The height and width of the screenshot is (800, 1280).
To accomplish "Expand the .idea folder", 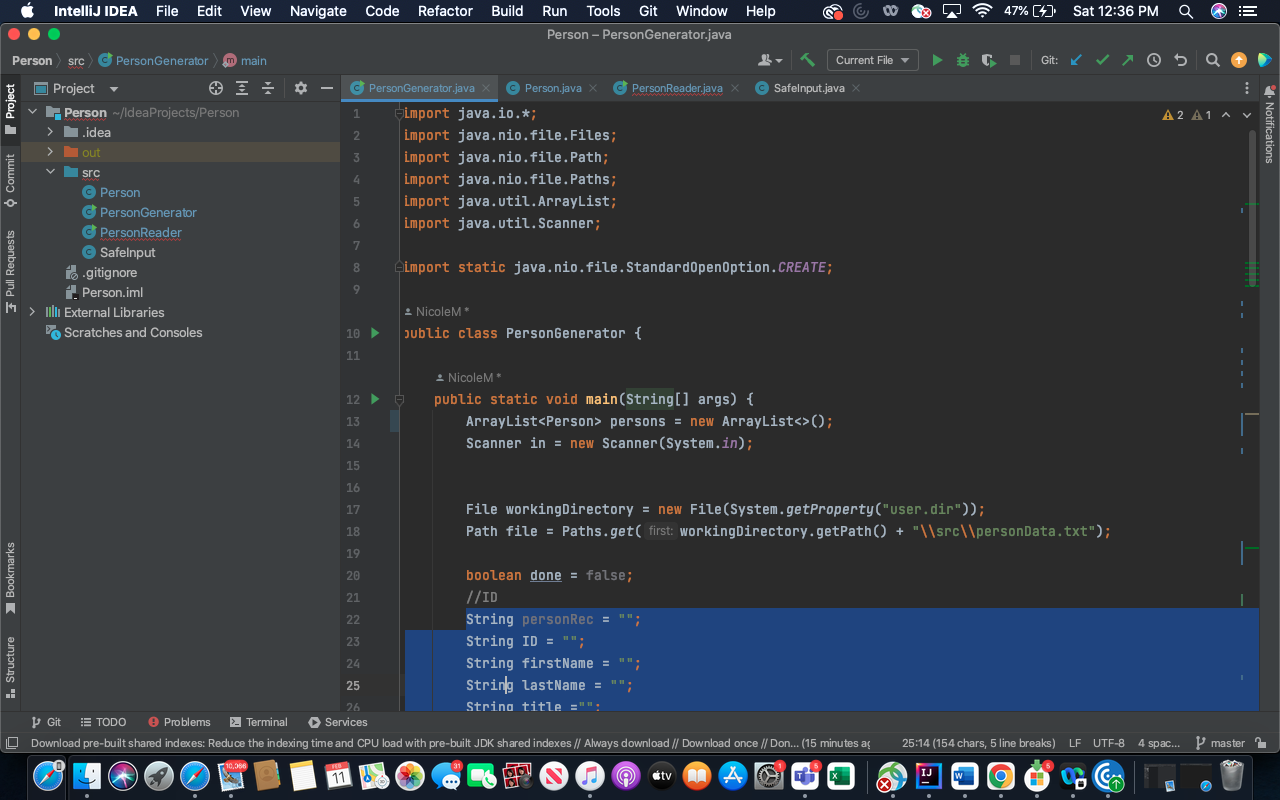I will coord(50,132).
